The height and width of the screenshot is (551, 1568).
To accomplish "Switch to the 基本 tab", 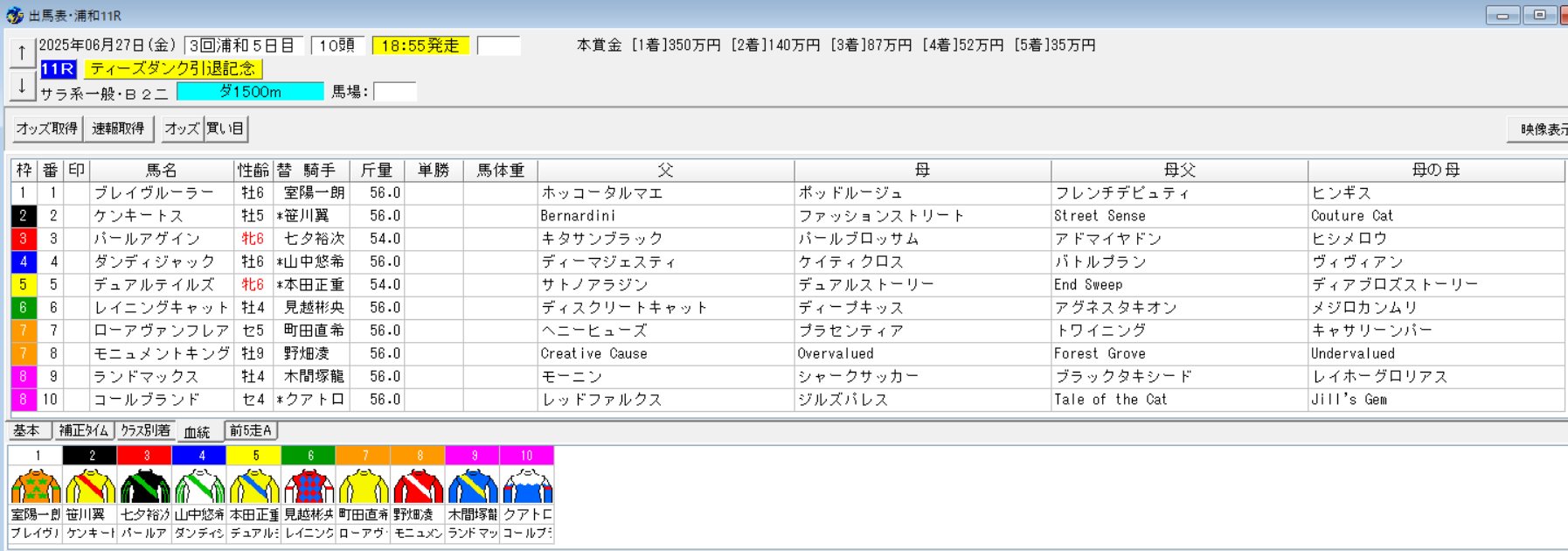I will tap(26, 430).
